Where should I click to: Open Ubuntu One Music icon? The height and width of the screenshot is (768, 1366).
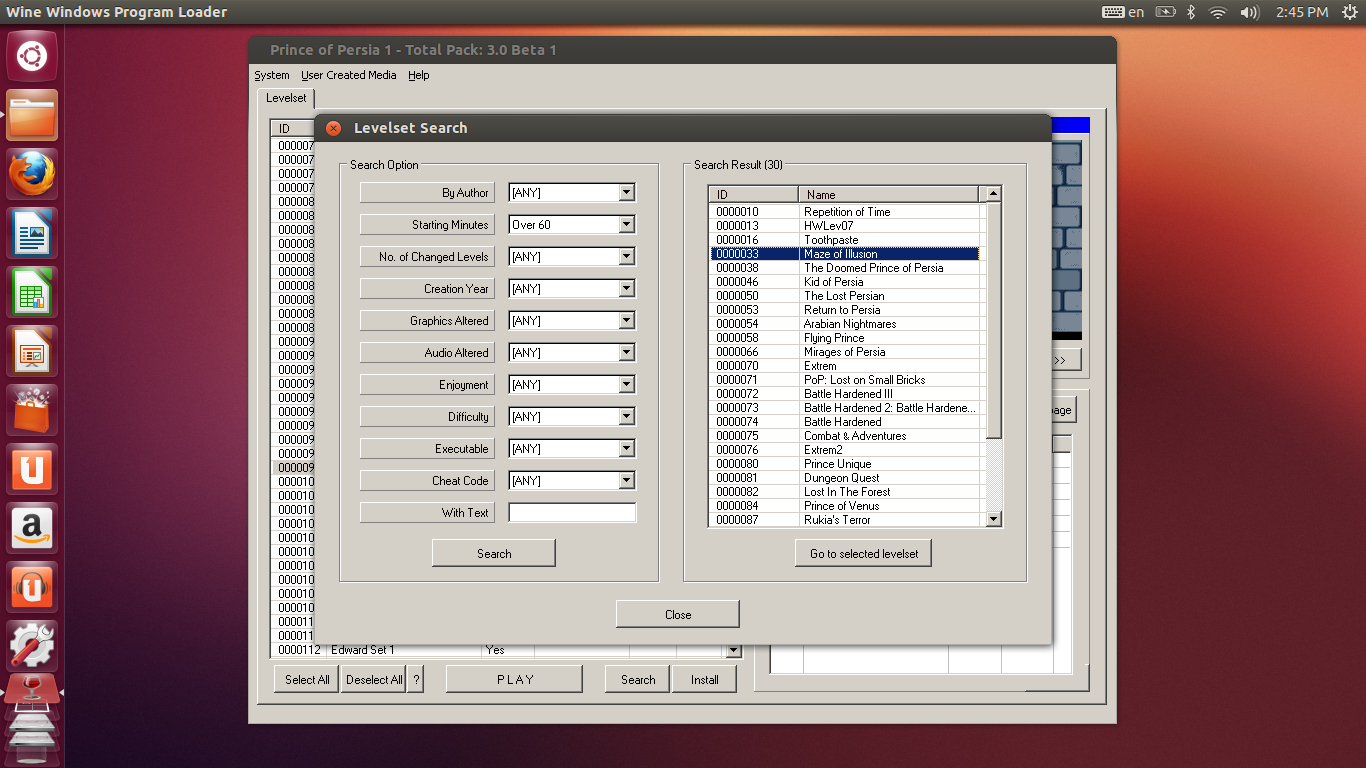[32, 588]
